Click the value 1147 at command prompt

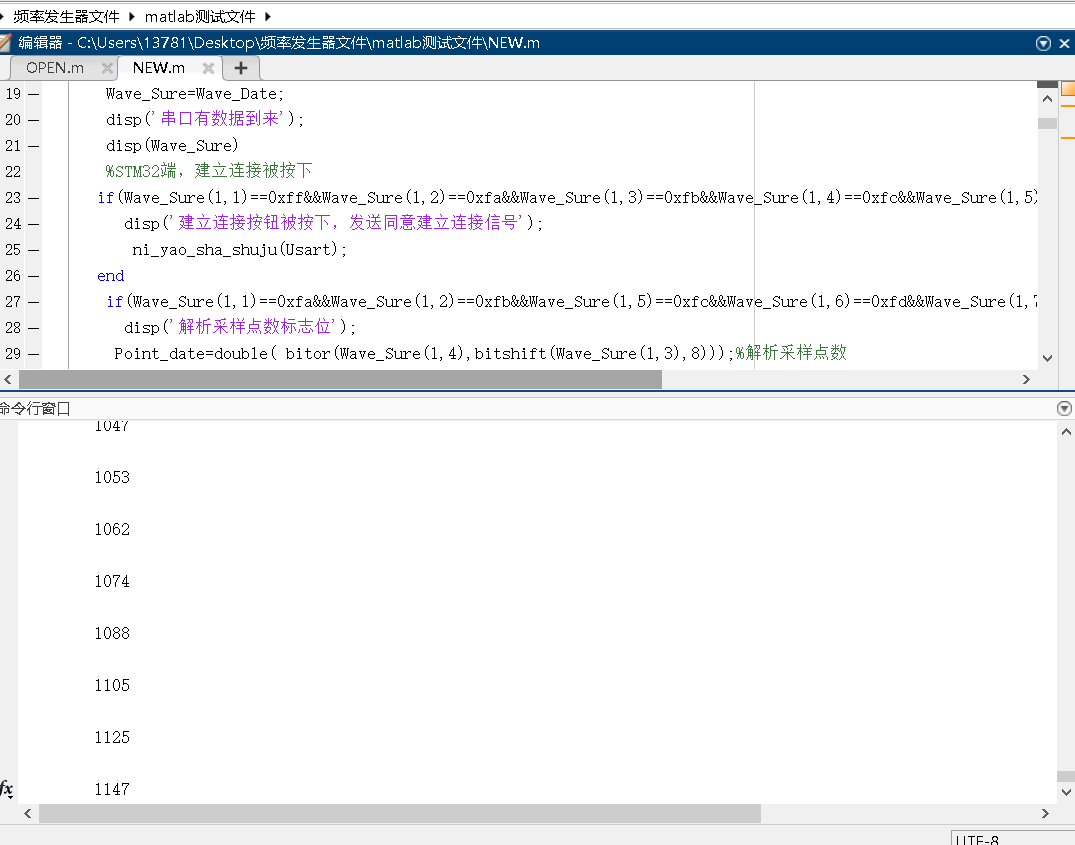click(x=112, y=790)
